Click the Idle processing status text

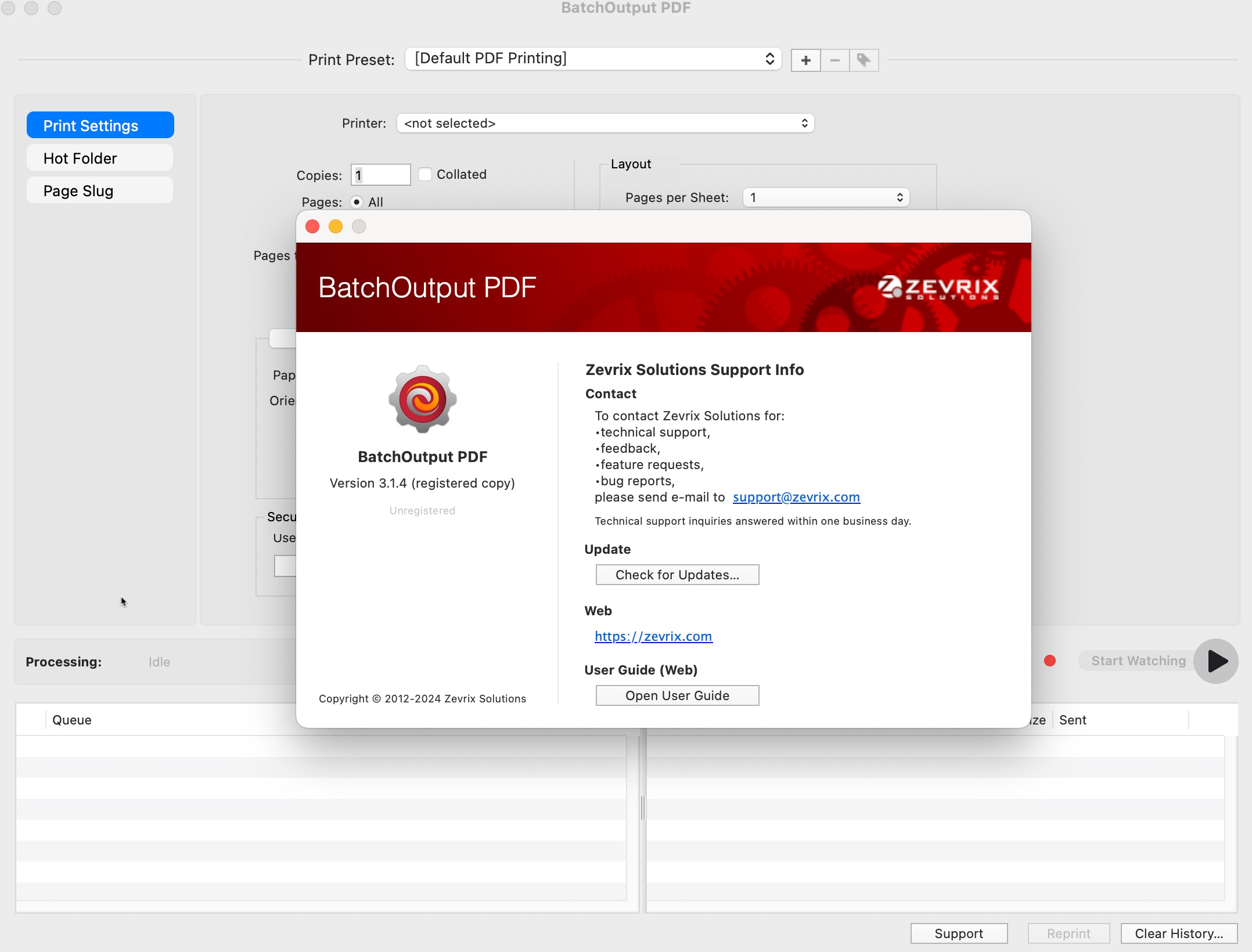pos(159,662)
